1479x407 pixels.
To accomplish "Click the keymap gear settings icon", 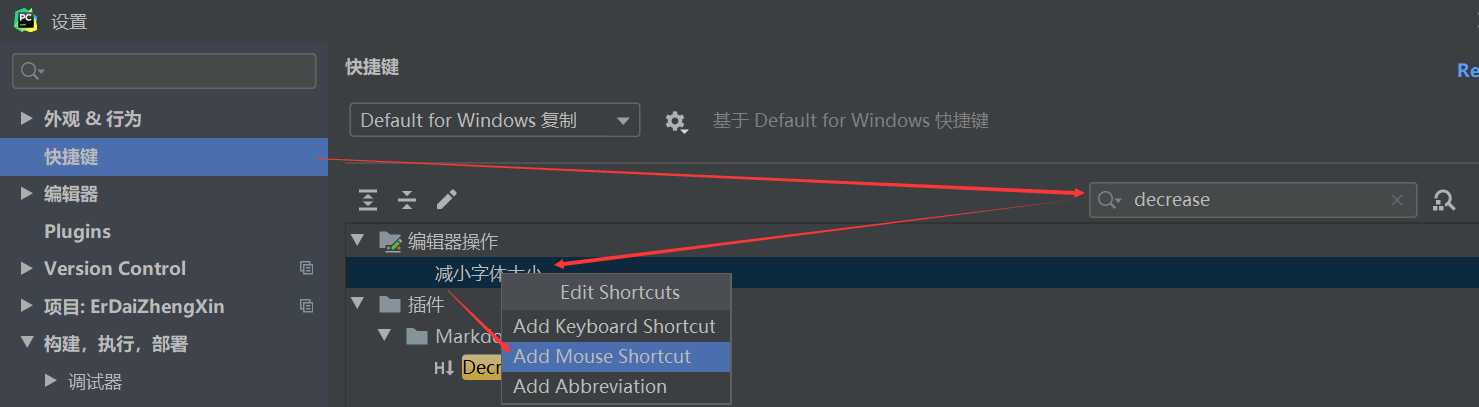I will coord(676,122).
